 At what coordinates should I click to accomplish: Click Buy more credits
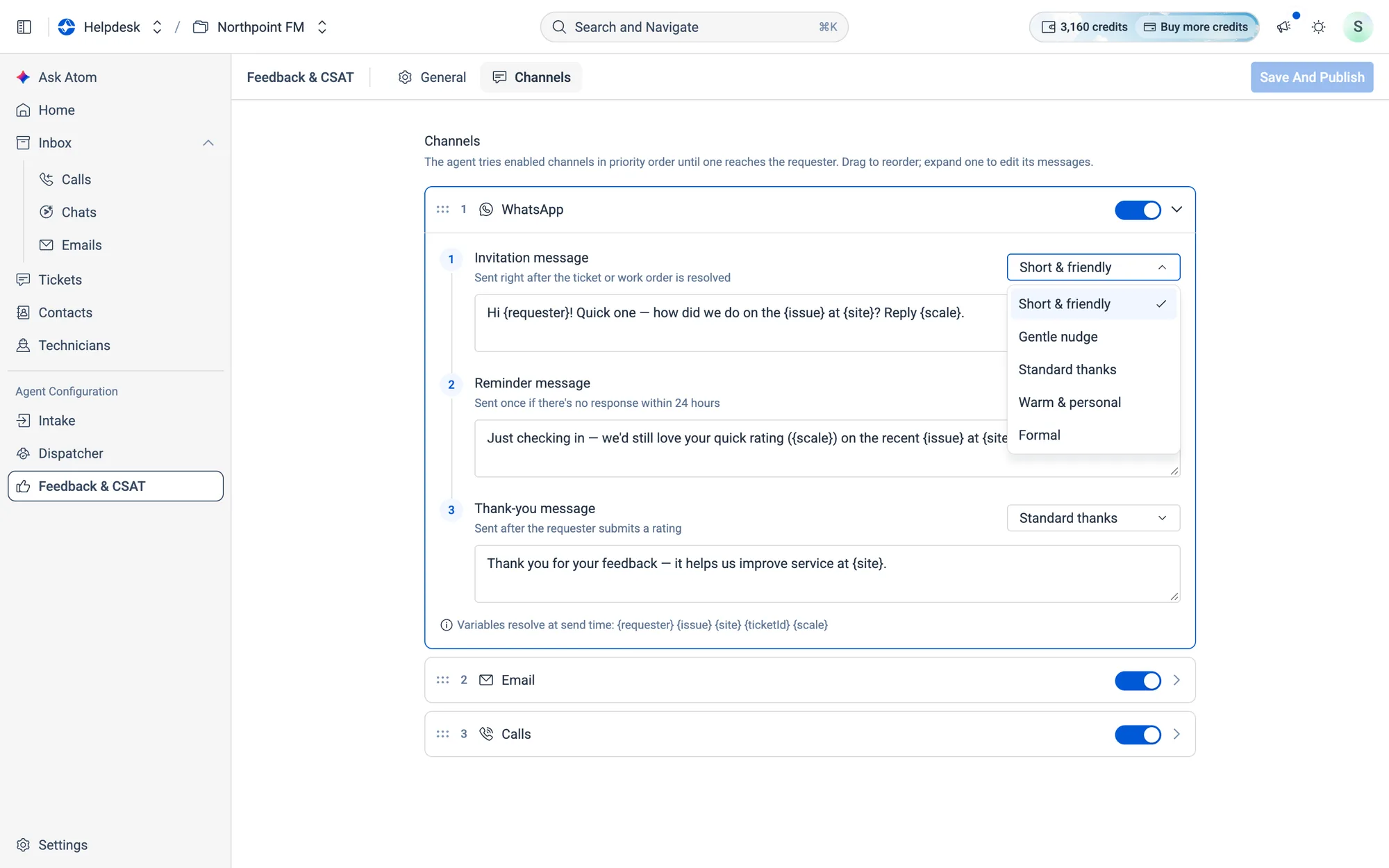click(1196, 27)
